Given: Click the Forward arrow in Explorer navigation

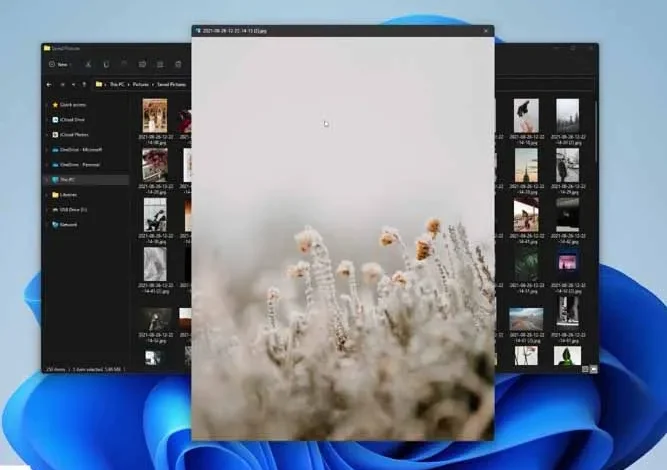Looking at the screenshot, I should (63, 85).
